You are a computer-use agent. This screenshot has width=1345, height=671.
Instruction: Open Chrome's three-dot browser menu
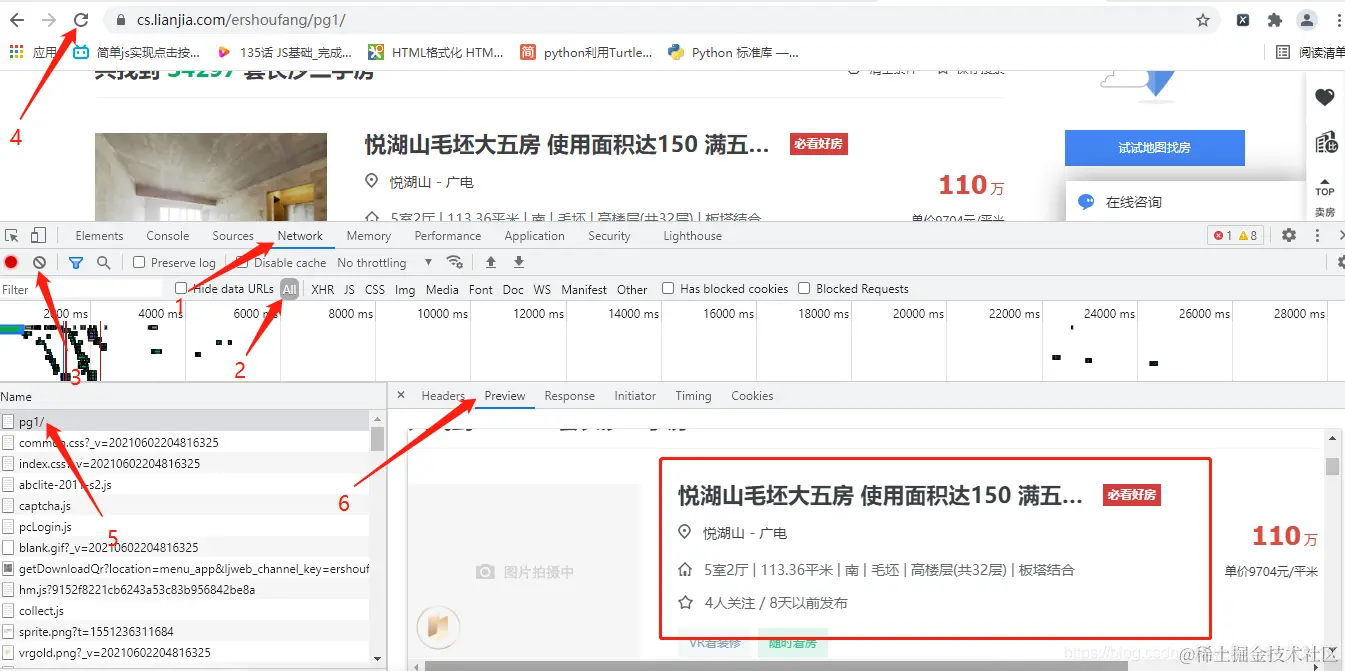coord(1339,20)
